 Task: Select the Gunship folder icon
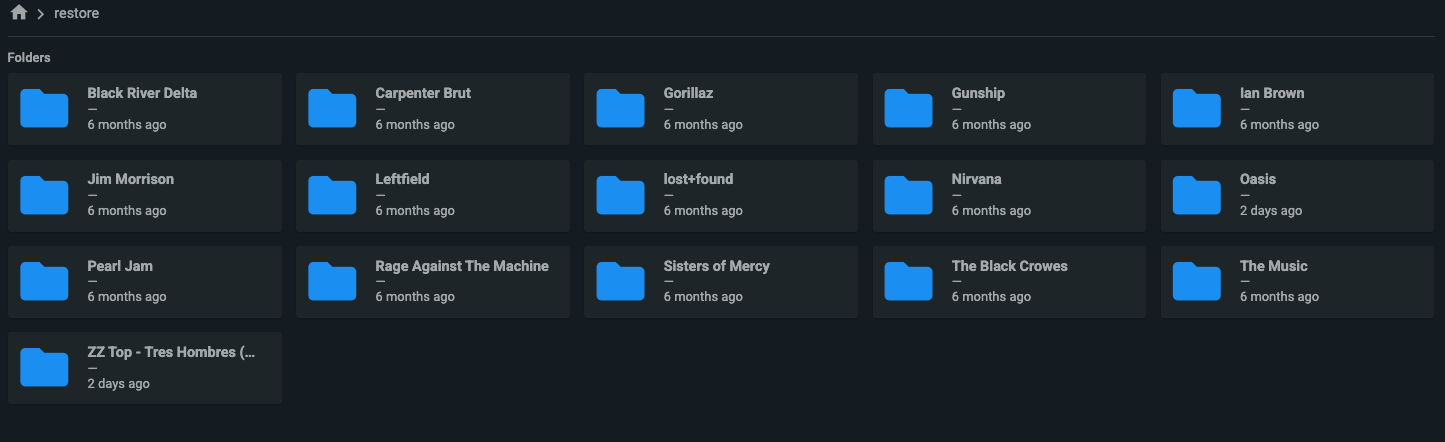pos(909,109)
